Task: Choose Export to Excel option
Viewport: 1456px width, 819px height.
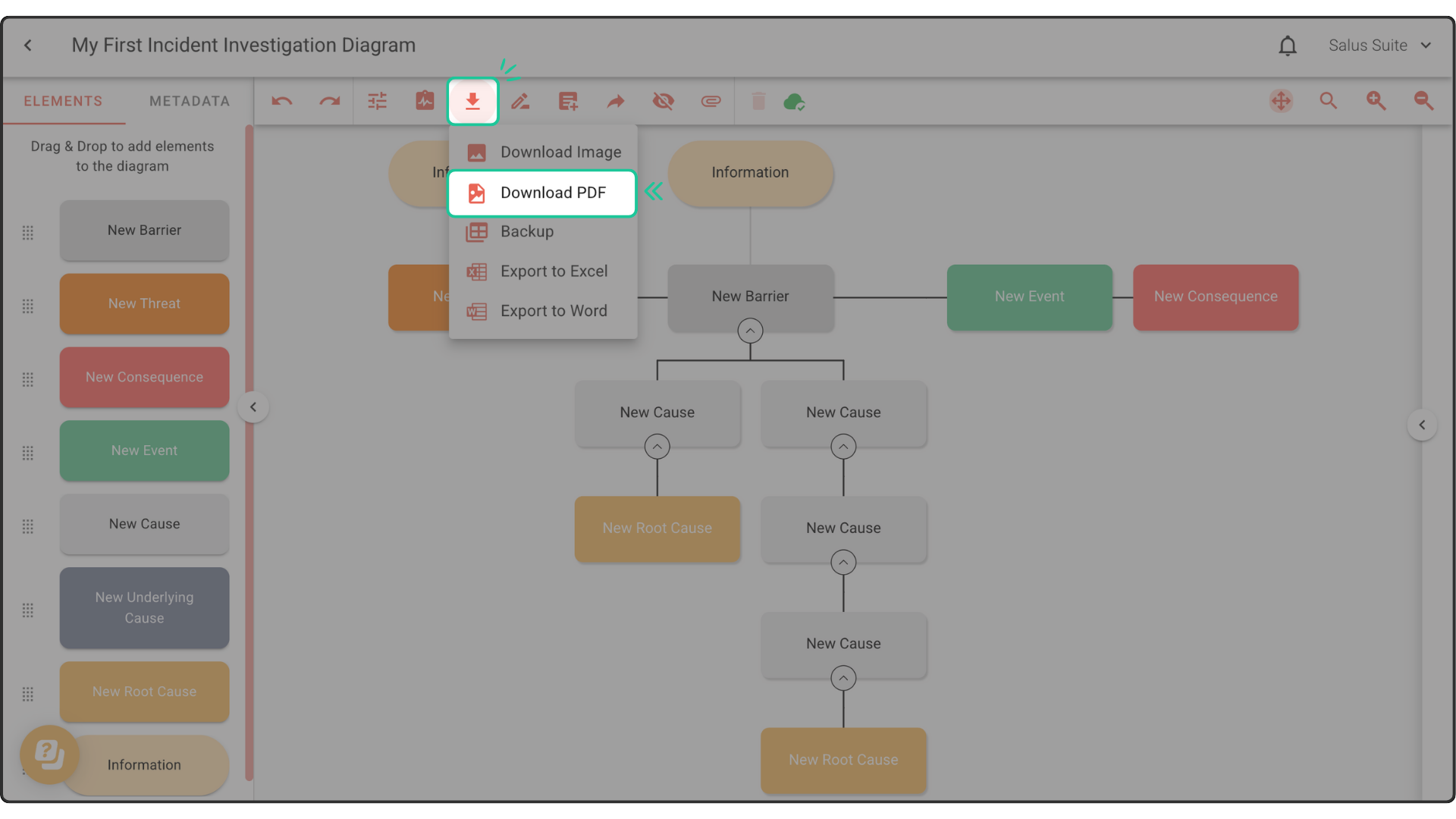Action: click(x=553, y=271)
